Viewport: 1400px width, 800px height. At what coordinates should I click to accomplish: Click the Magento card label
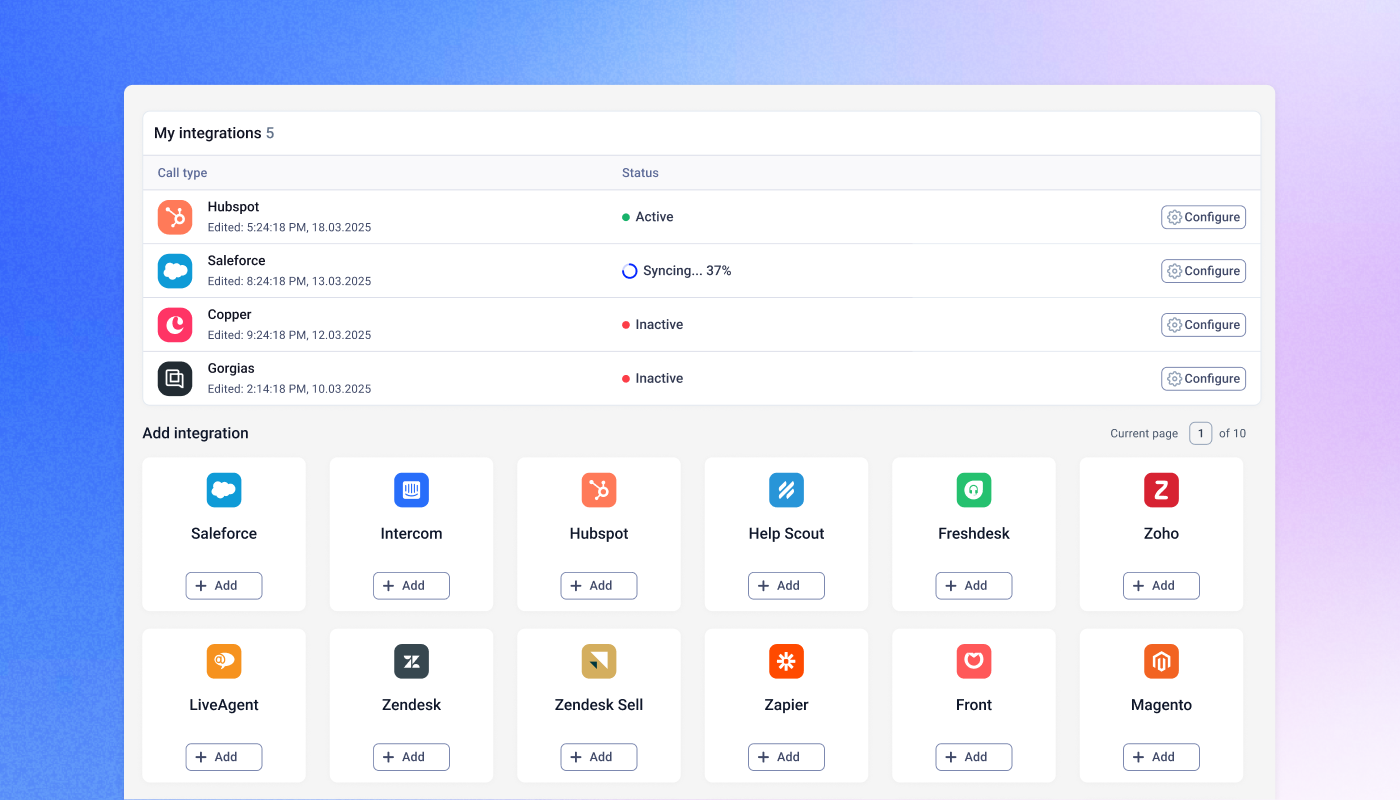click(x=1161, y=705)
